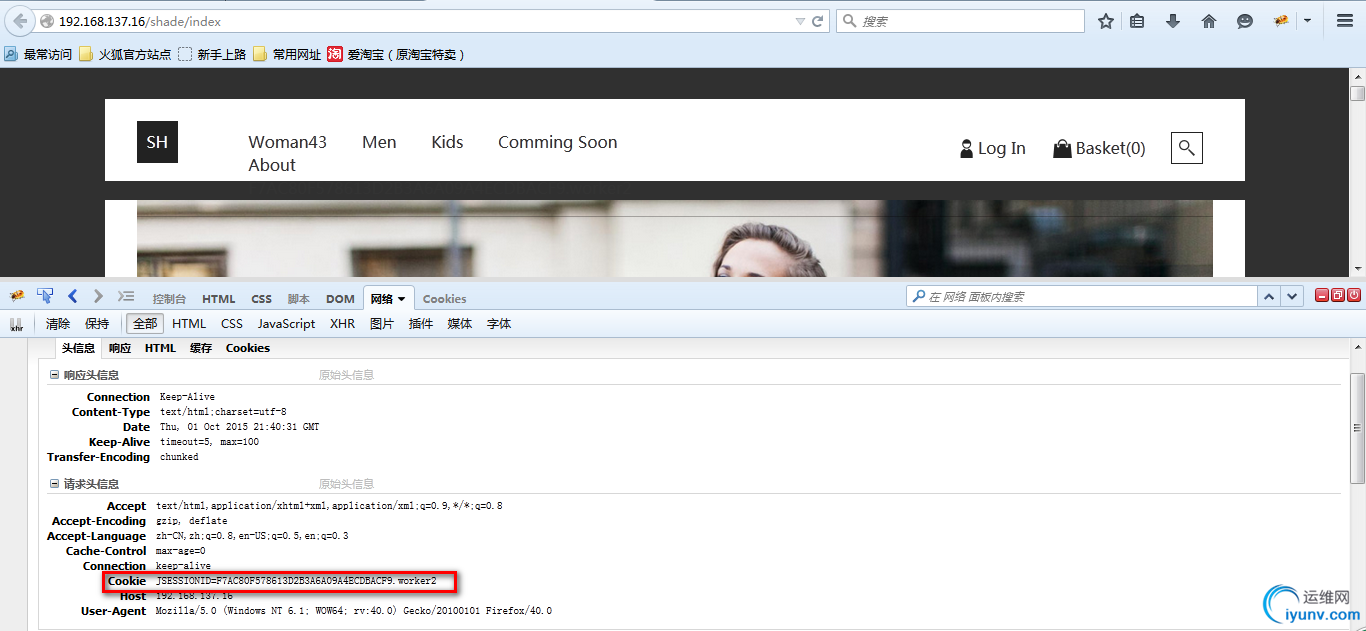Filter network requests by HTML
The height and width of the screenshot is (631, 1366).
coord(189,324)
